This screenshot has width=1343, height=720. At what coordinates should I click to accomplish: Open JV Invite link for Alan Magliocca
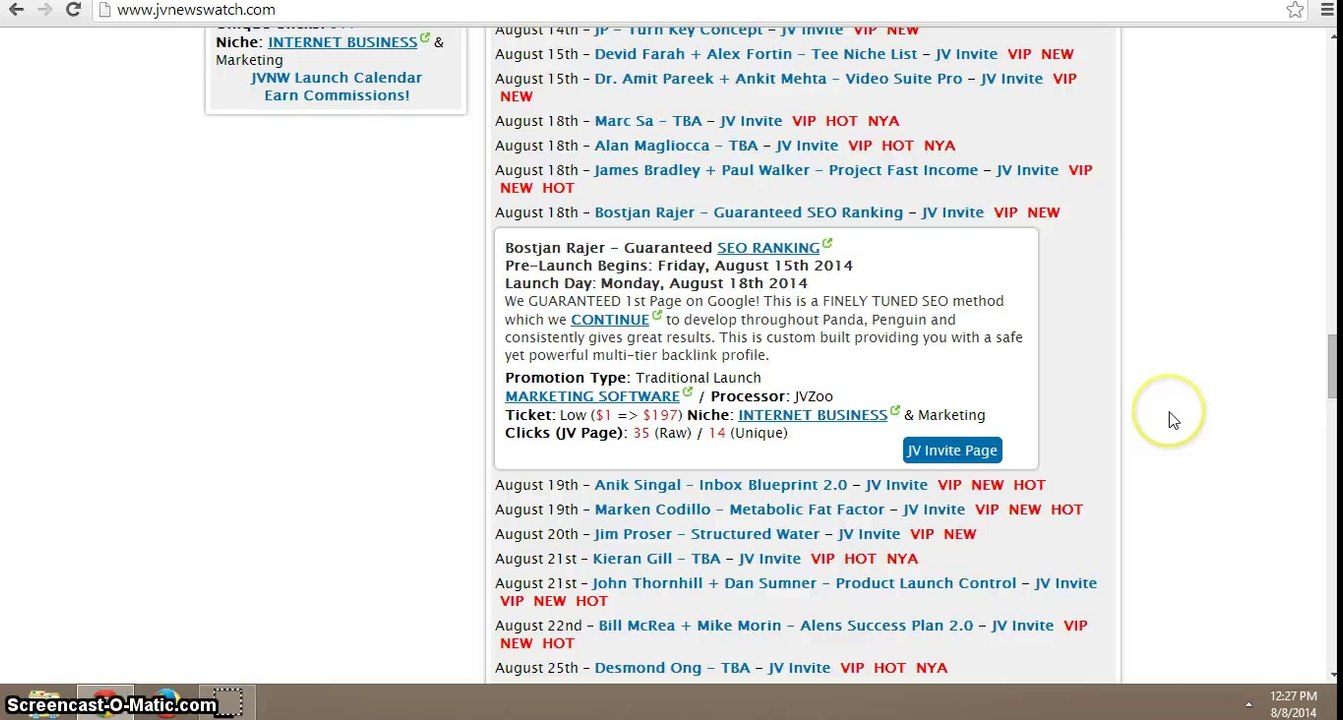(x=808, y=146)
